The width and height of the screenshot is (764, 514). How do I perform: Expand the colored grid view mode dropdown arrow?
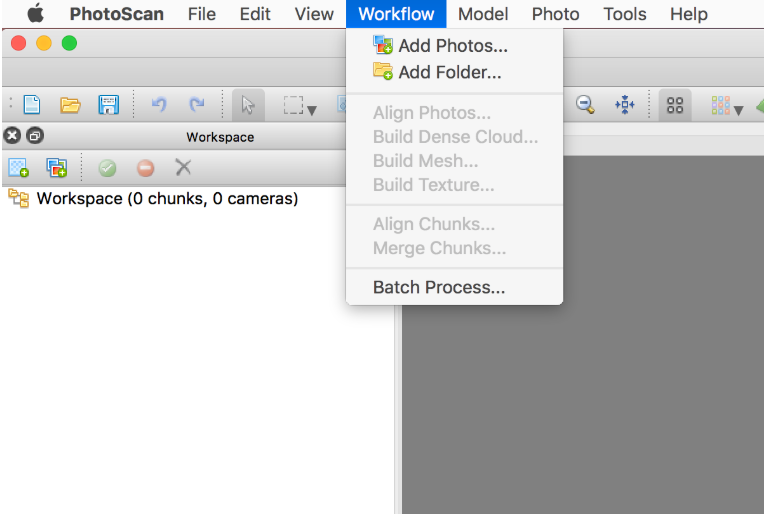(739, 111)
